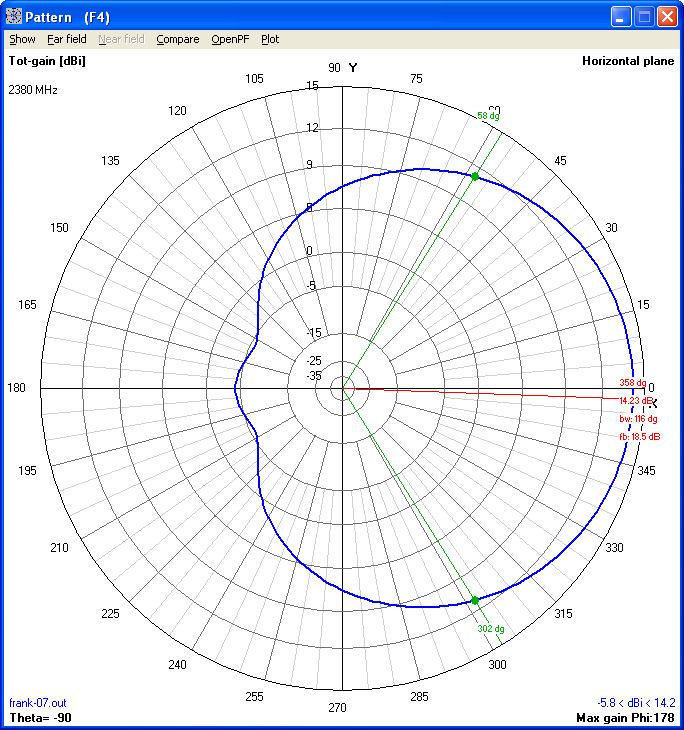This screenshot has width=684, height=730.
Task: Click the center origin of the polar plot
Action: [x=343, y=388]
